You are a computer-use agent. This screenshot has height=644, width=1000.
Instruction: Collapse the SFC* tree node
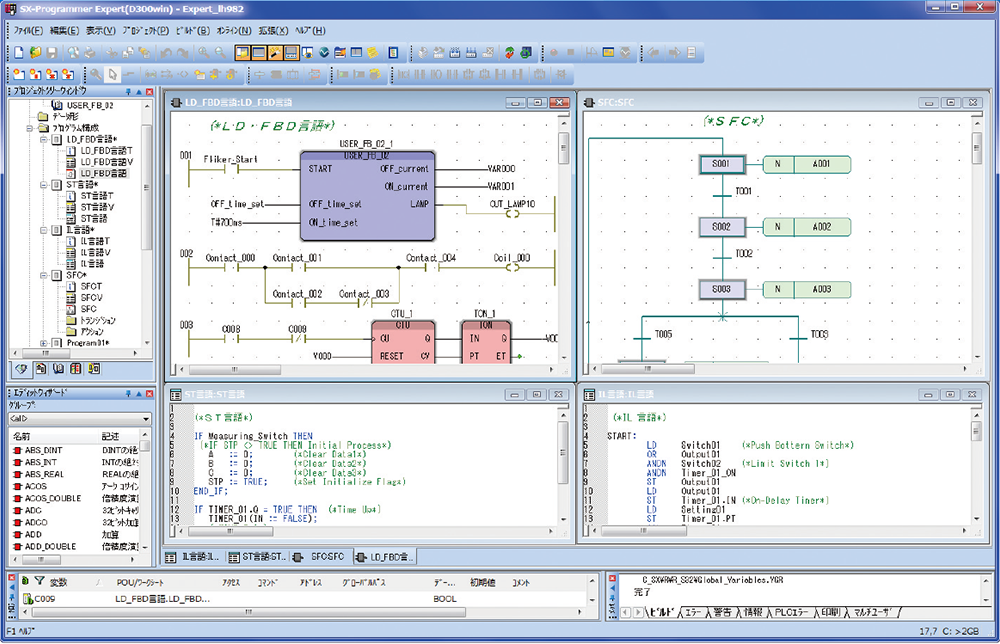[44, 275]
